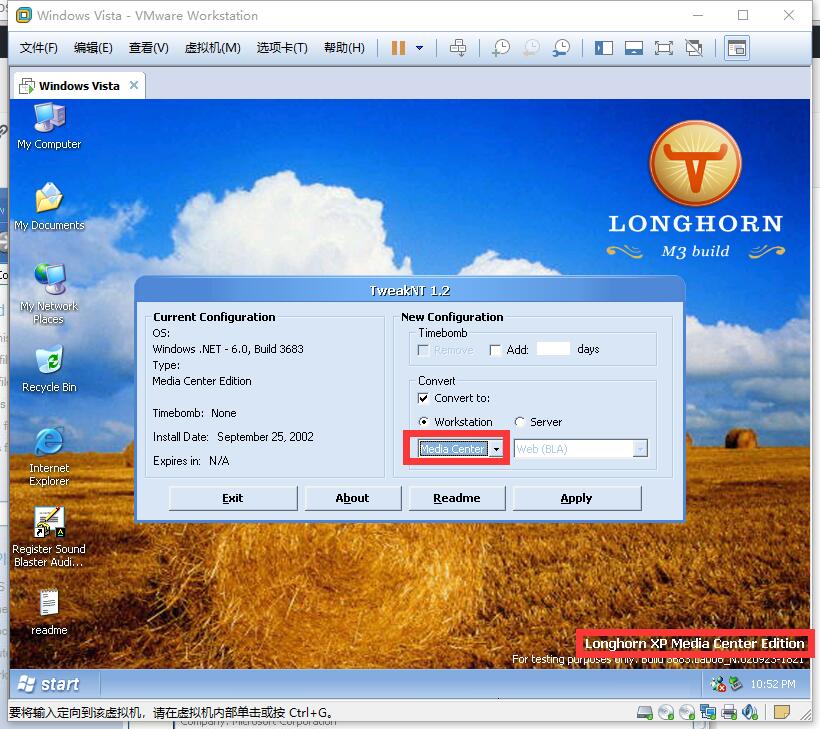820x729 pixels.
Task: Click the printer device status icon
Action: 729,712
